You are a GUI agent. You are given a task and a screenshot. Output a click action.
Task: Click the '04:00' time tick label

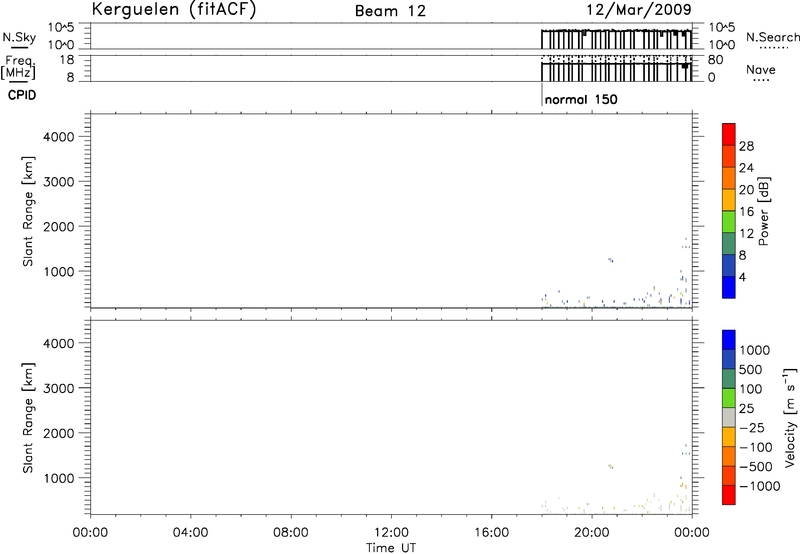point(190,533)
